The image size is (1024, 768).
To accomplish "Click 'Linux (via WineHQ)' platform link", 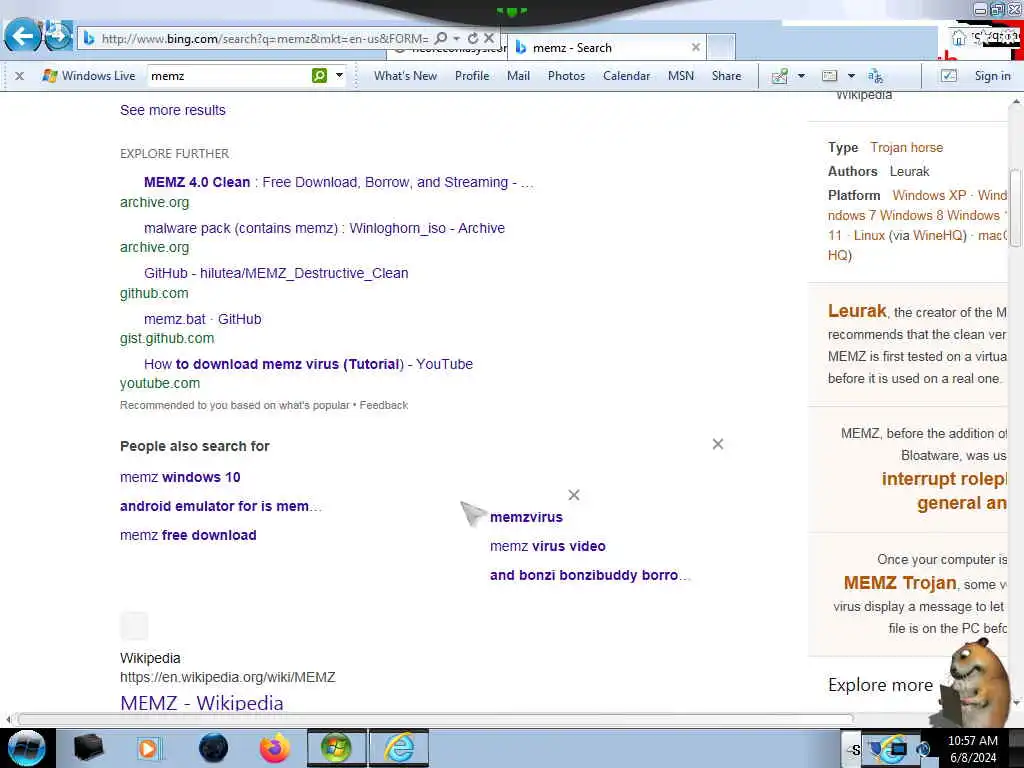I will [x=910, y=235].
